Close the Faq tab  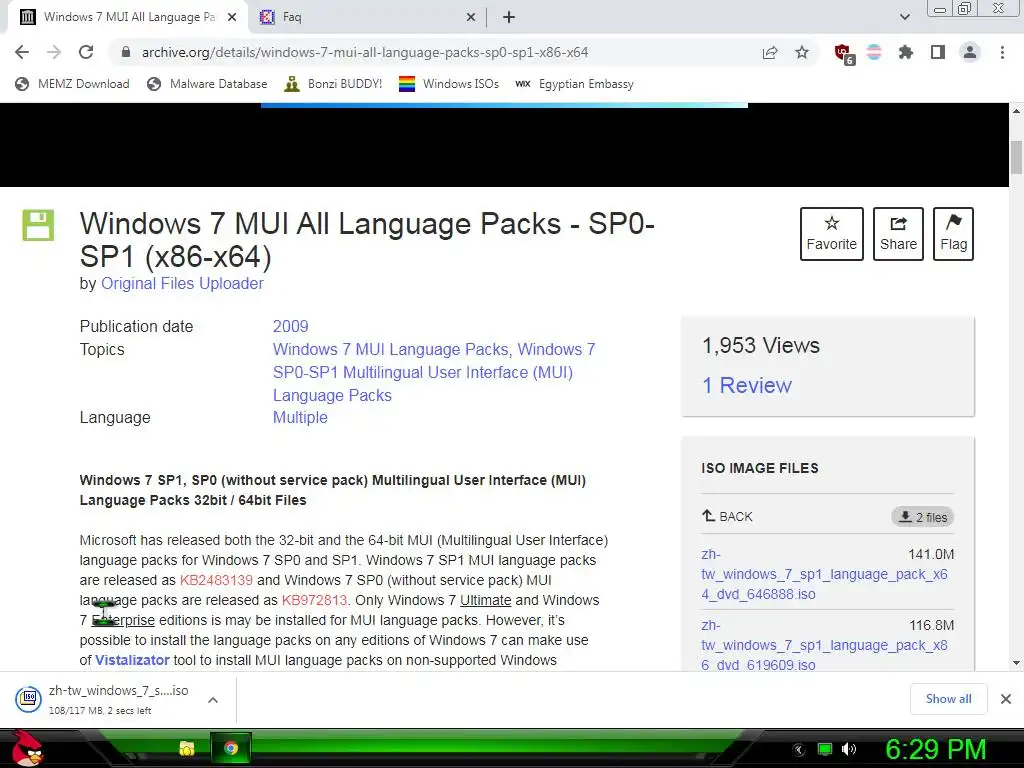click(x=470, y=18)
